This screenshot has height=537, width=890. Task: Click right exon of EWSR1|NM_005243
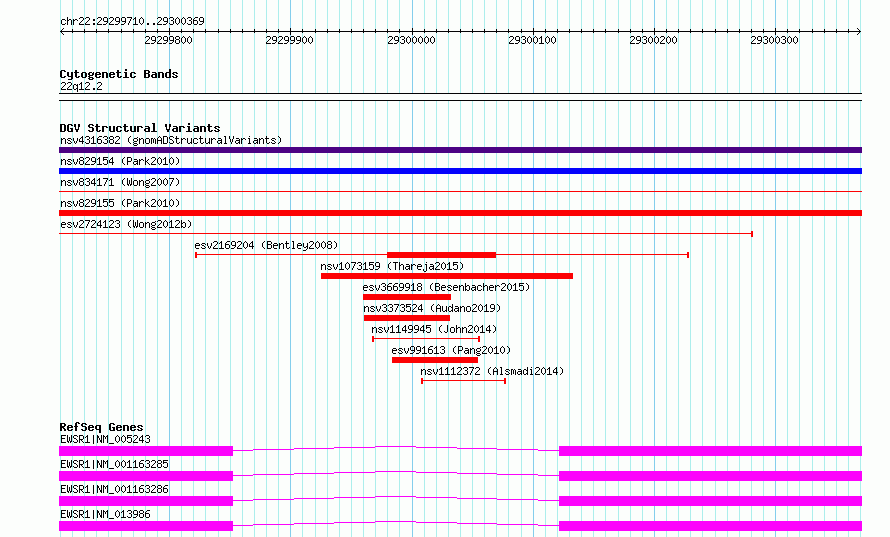coord(711,451)
